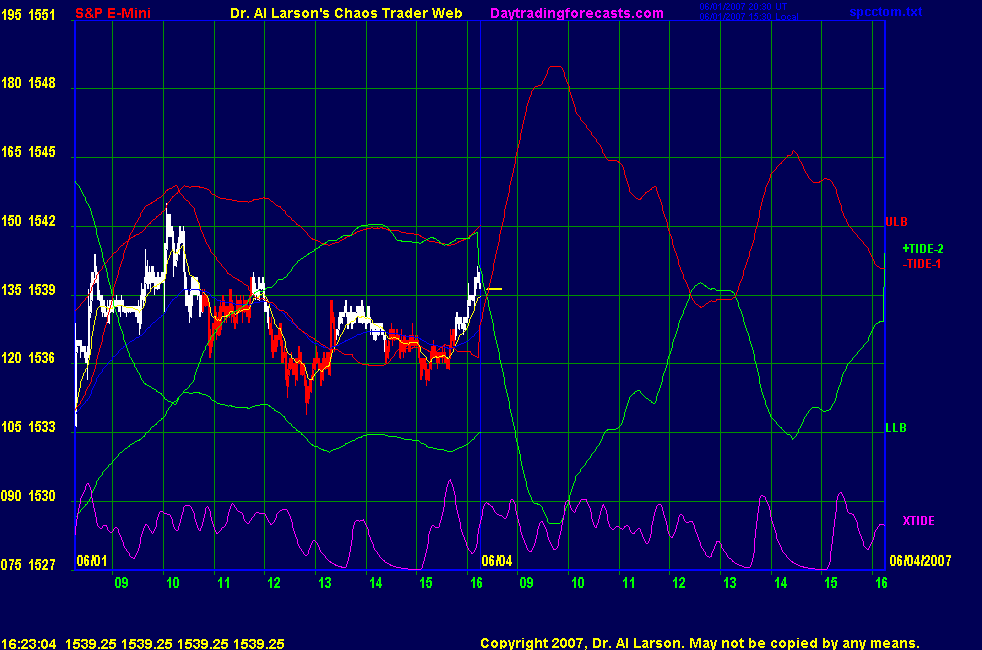
Task: Click hour label '15' of the 06/04 session
Action: pyautogui.click(x=830, y=583)
